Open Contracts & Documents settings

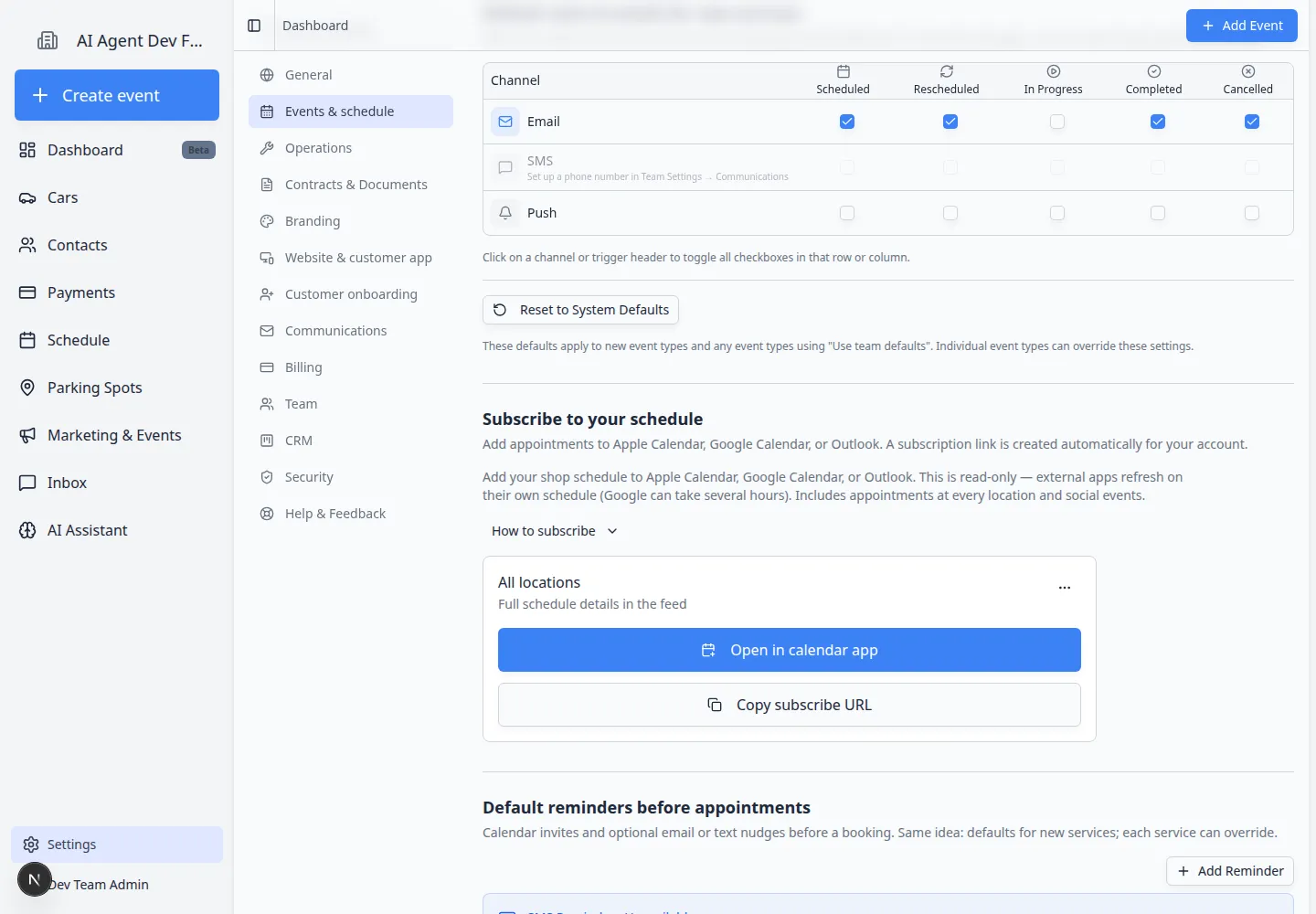pyautogui.click(x=351, y=185)
